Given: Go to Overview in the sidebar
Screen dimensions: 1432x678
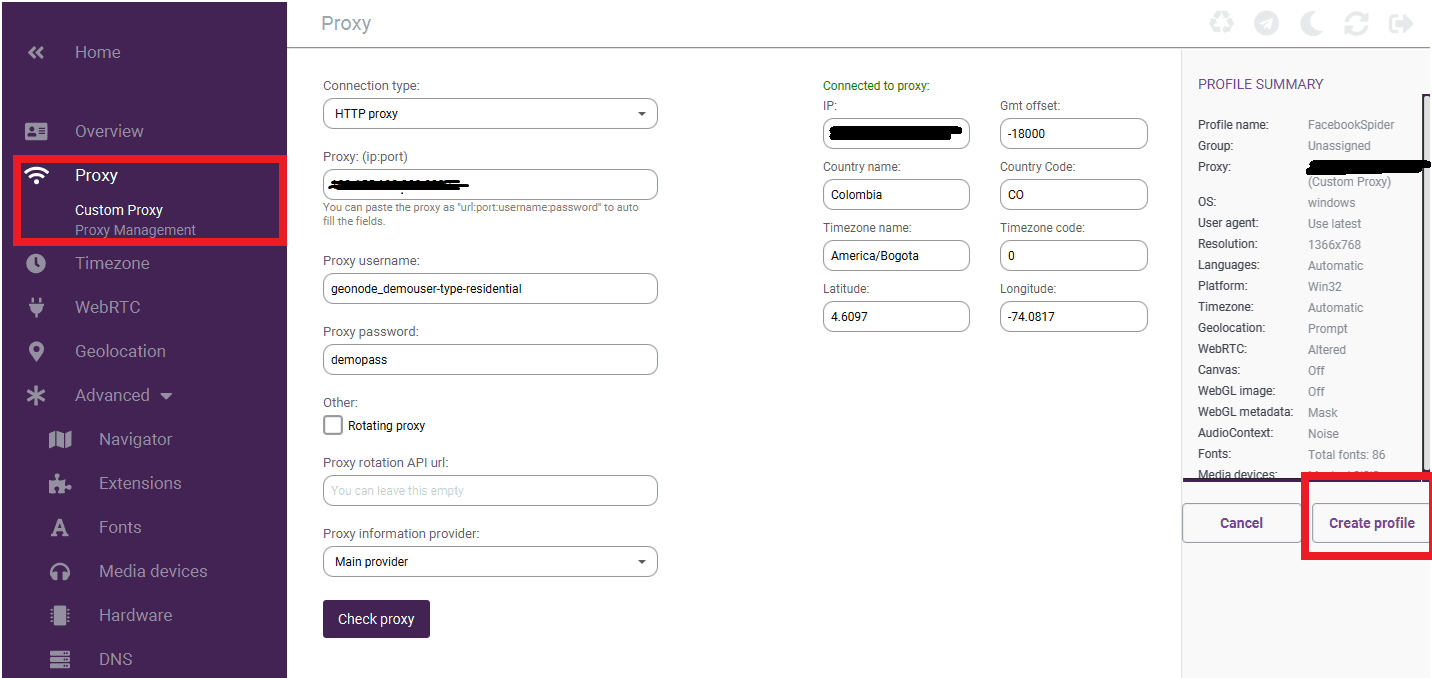Looking at the screenshot, I should click(x=108, y=131).
